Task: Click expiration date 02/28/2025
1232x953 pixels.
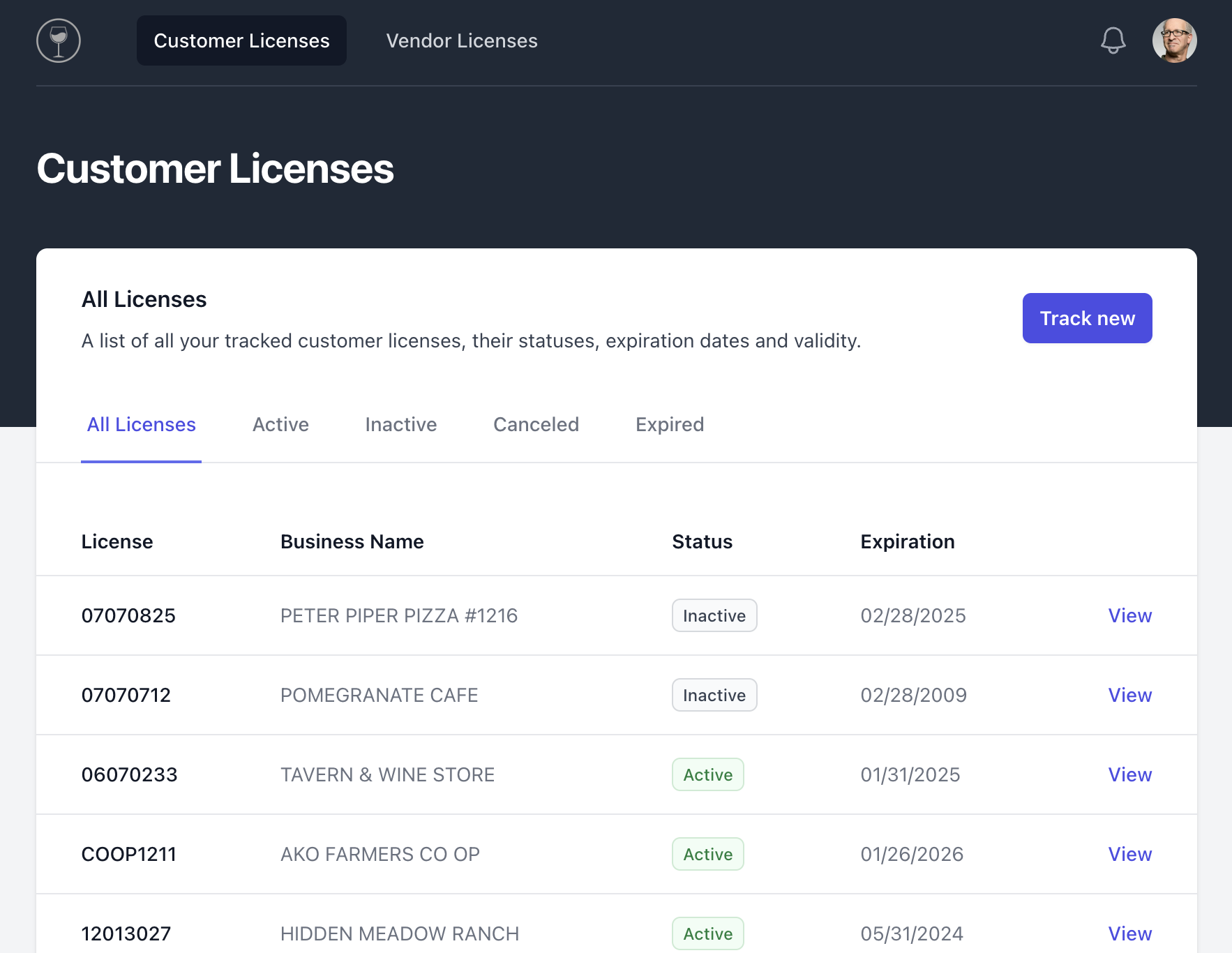Action: (913, 615)
